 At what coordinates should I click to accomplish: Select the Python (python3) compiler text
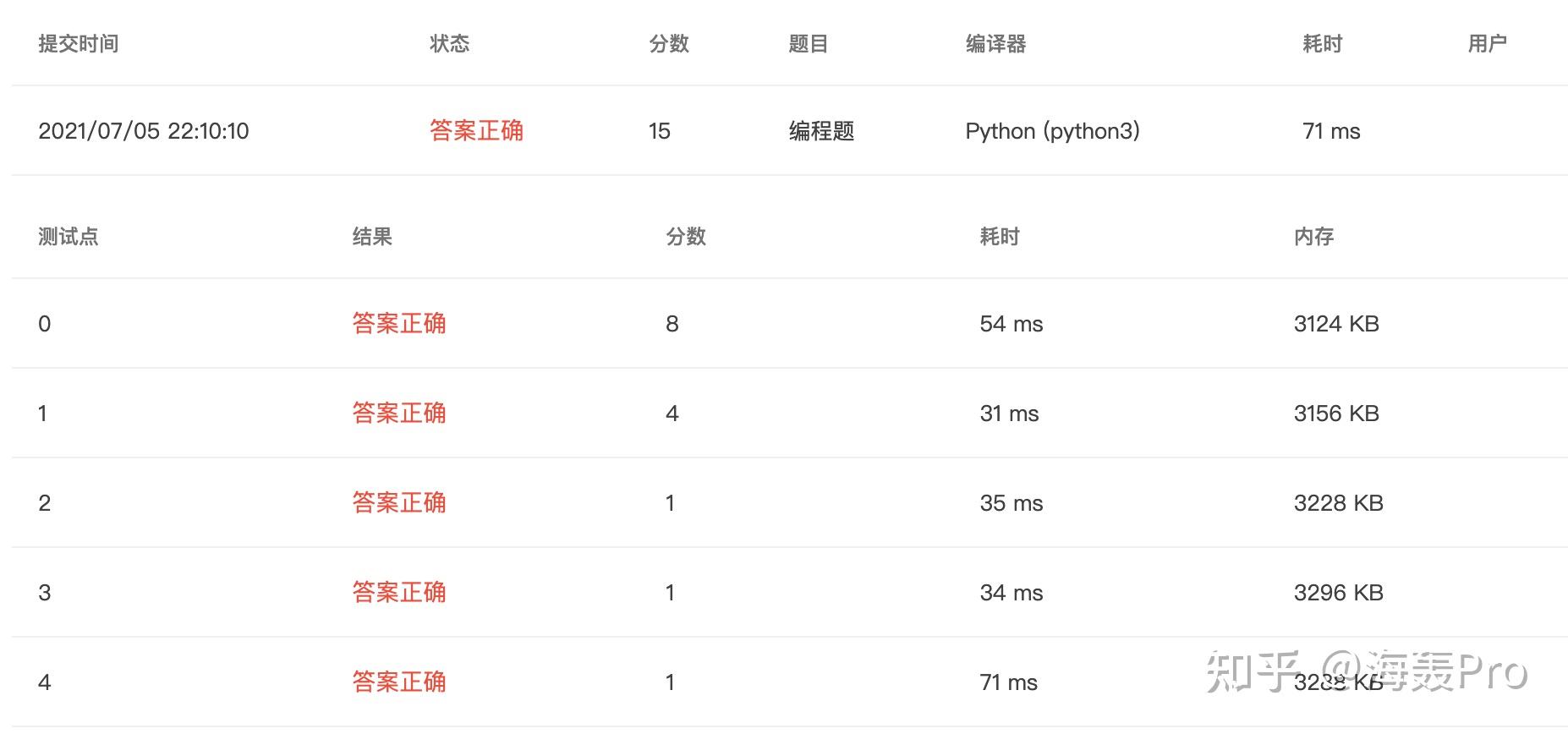[1052, 131]
